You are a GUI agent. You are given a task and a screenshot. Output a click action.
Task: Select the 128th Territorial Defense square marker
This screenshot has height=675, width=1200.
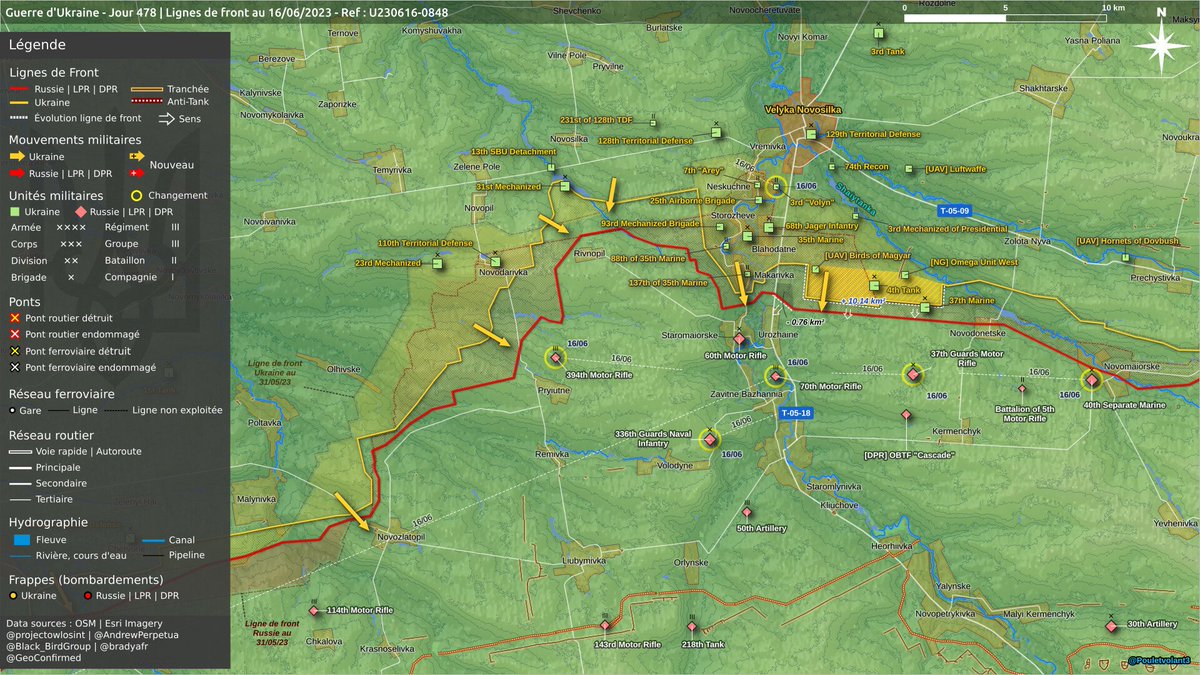716,130
